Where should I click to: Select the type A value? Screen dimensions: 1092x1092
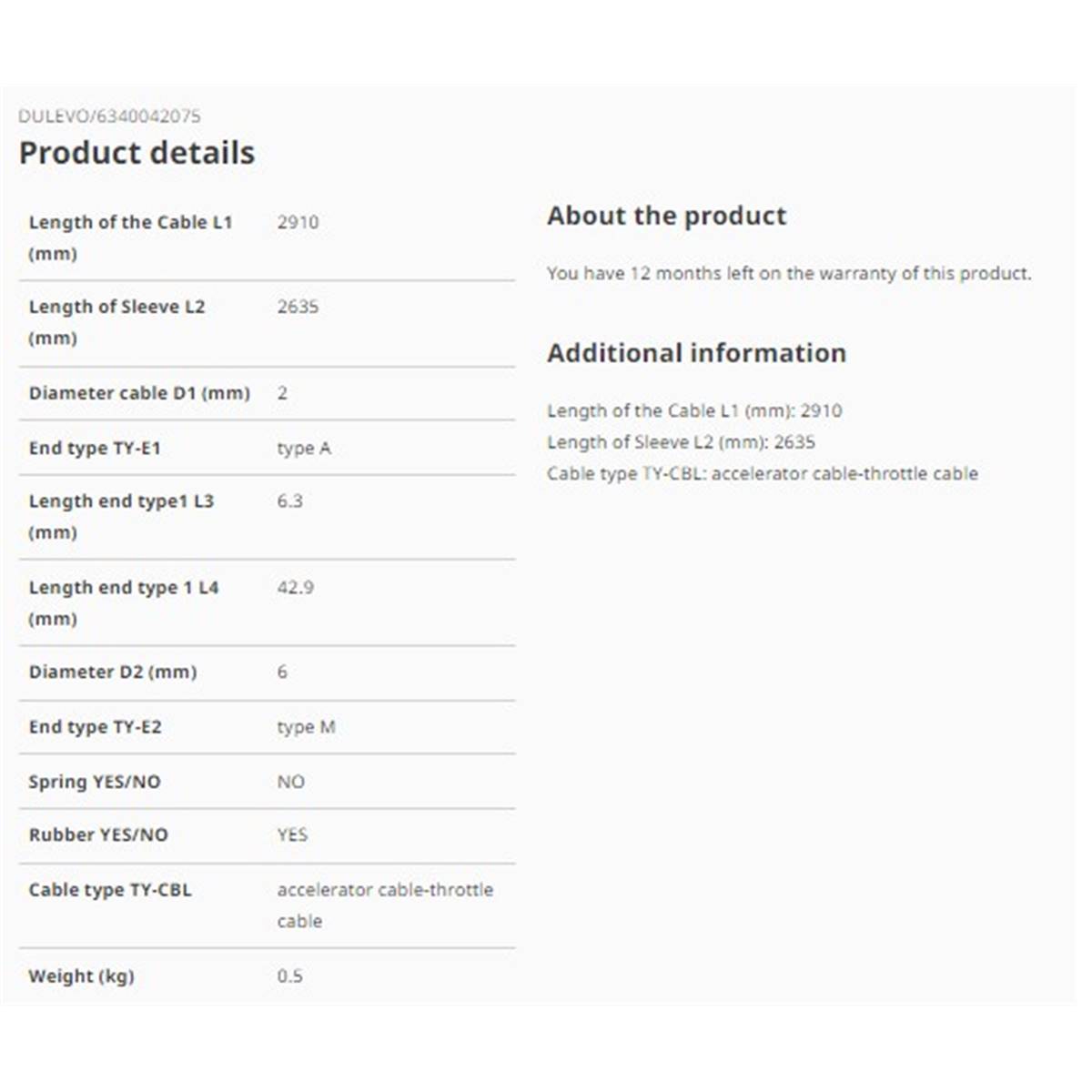pos(304,448)
